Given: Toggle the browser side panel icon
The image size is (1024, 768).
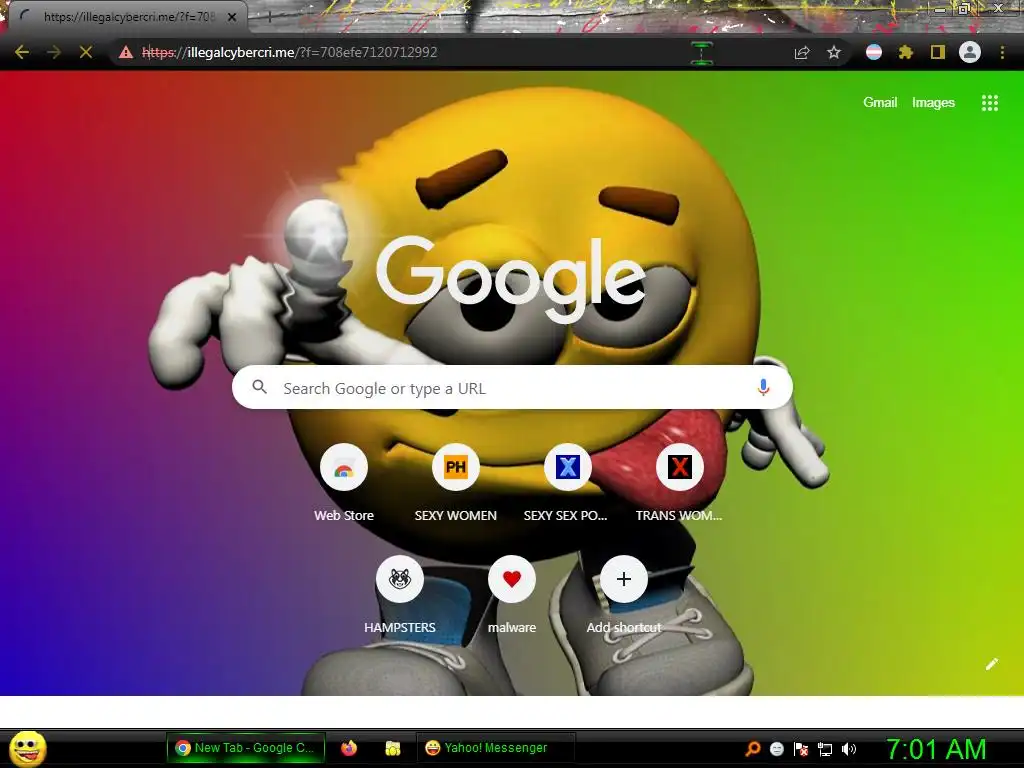Looking at the screenshot, I should point(938,52).
